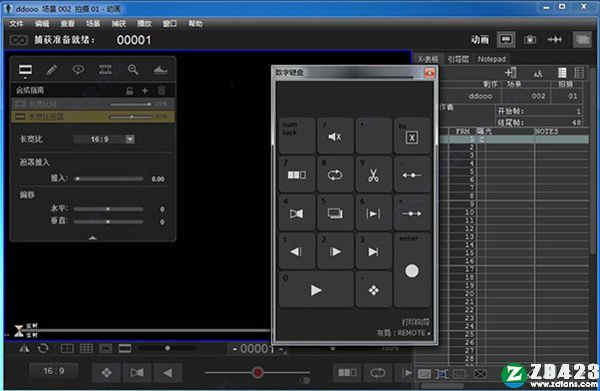Viewport: 600px width, 391px height.
Task: Open the filmstrip tab in tool panel
Action: 105,70
